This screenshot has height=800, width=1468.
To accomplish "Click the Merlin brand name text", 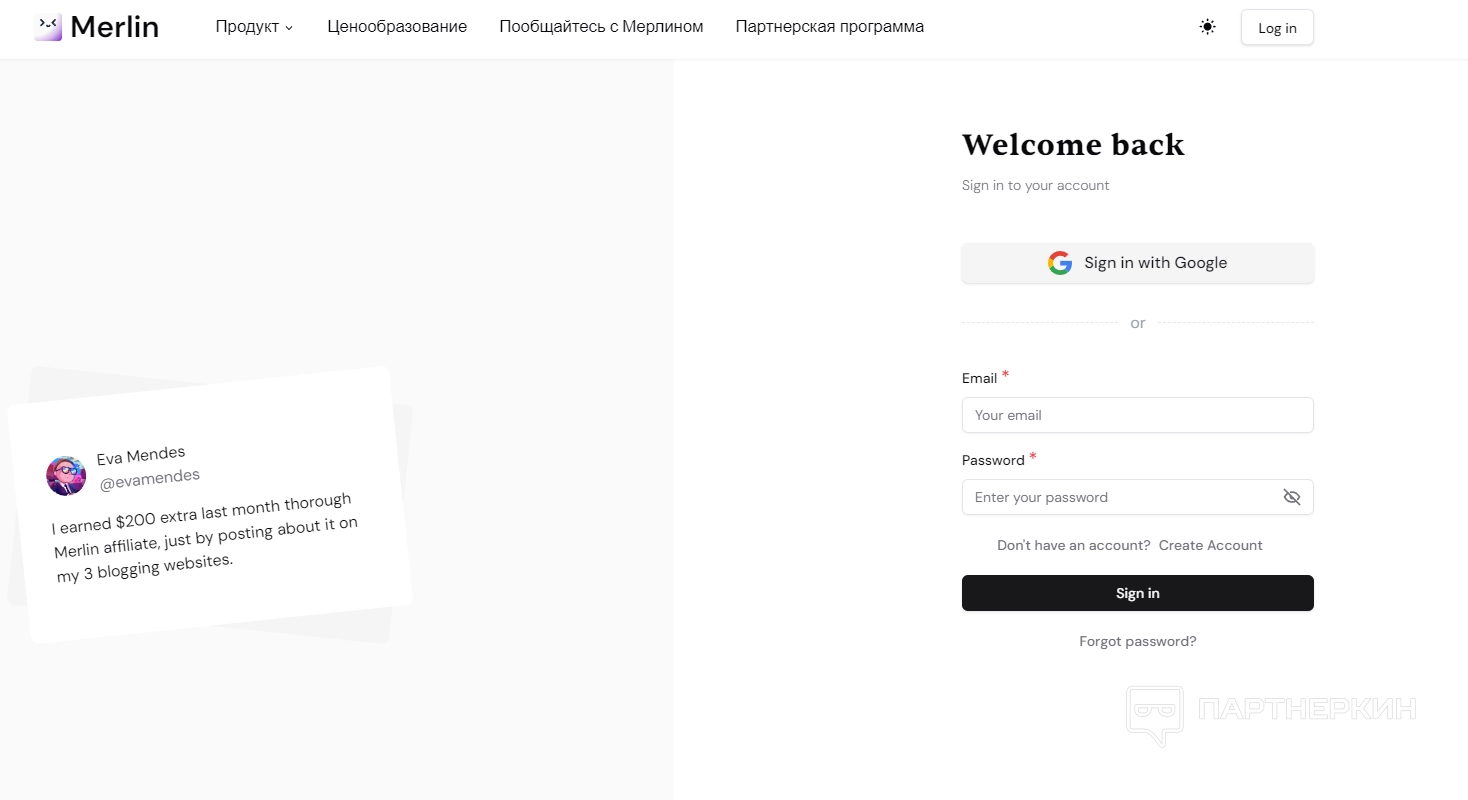I will pos(114,27).
